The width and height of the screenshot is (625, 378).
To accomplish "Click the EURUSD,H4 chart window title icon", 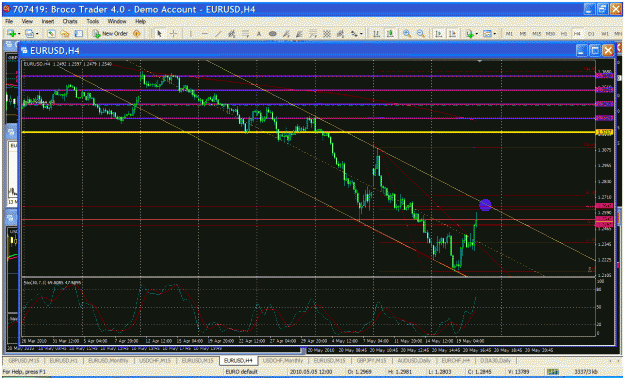I will [25, 51].
